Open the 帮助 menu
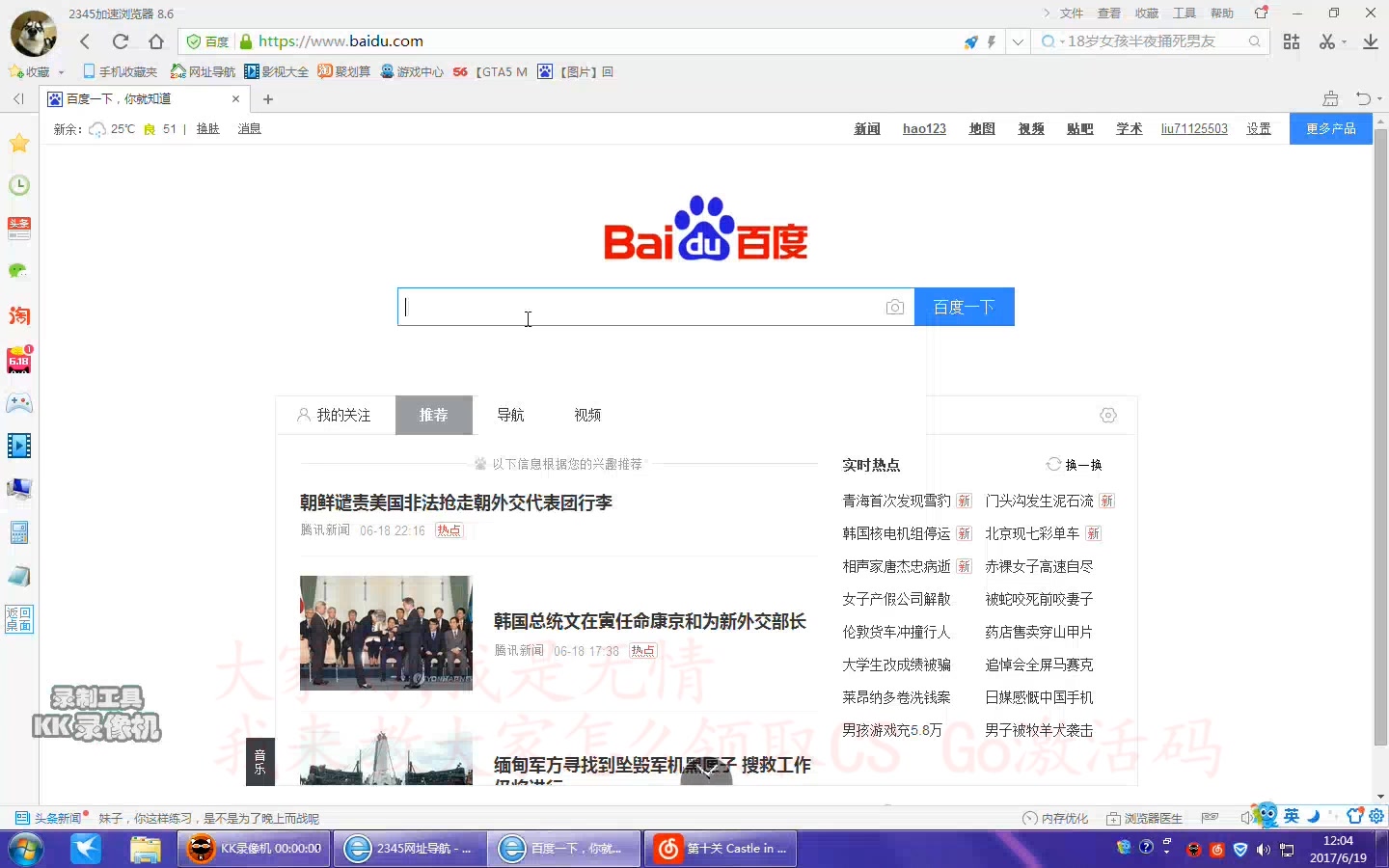 tap(1222, 14)
